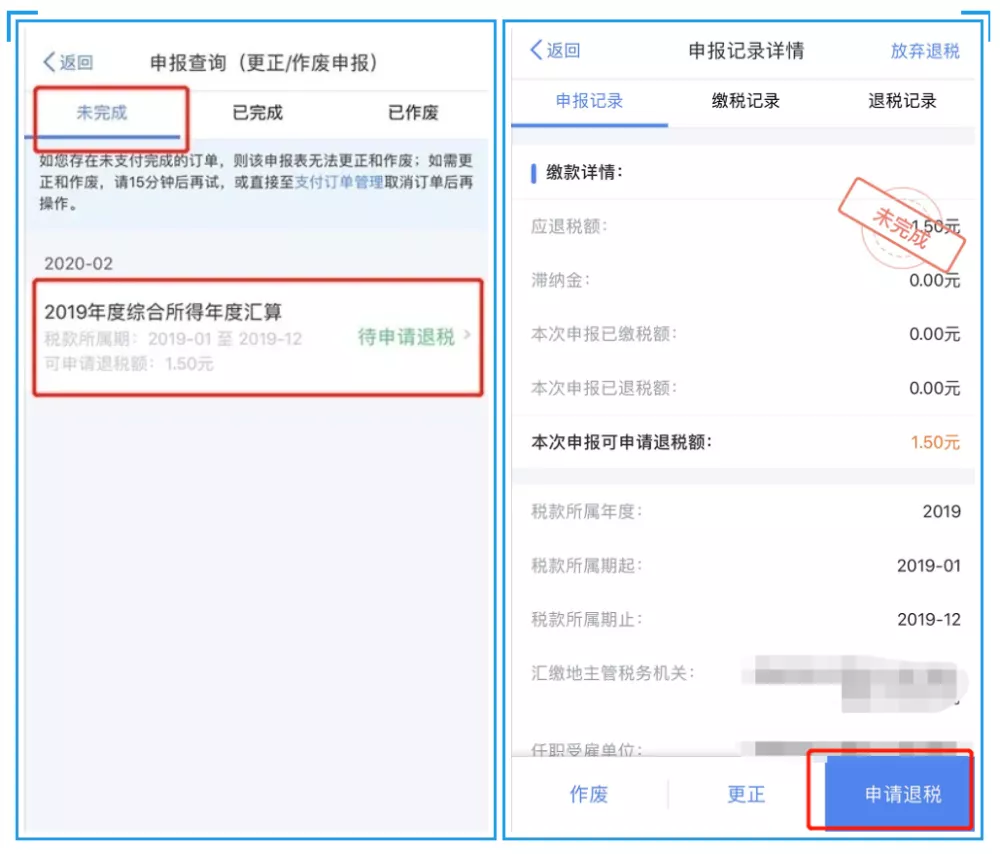Tap the chevron next to 待申请退税
This screenshot has width=1000, height=854.
pyautogui.click(x=467, y=334)
